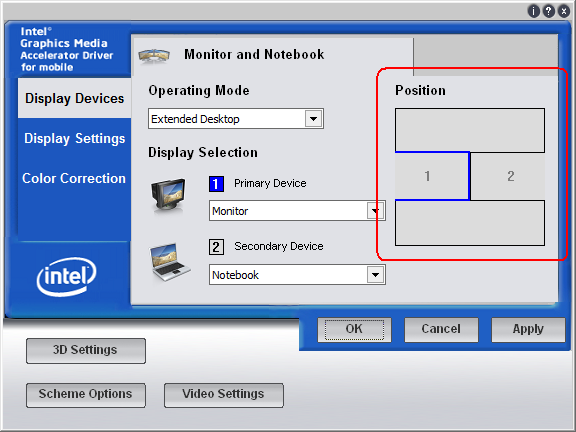This screenshot has height=432, width=576.
Task: Click the Extended Desktop combo box
Action: [236, 119]
